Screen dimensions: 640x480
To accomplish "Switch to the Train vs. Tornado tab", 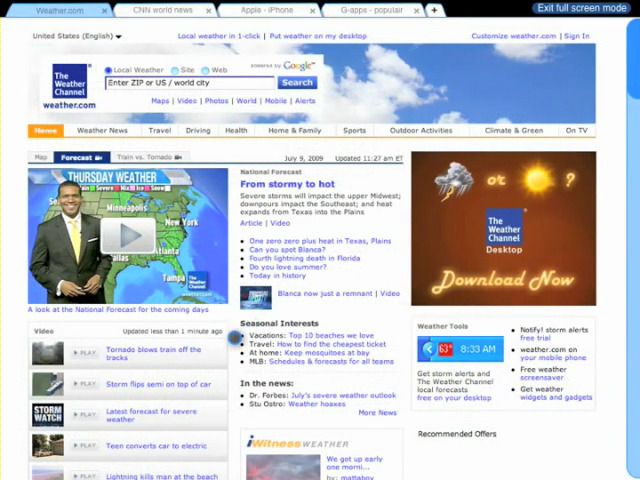I will point(149,157).
